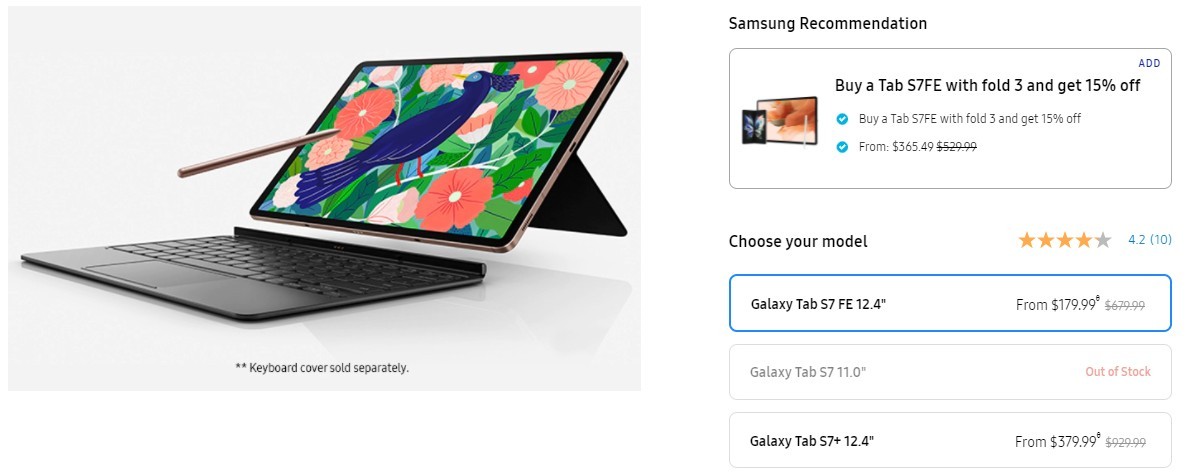
Task: Open the 4.2 (10) reviews link
Action: pyautogui.click(x=1149, y=240)
